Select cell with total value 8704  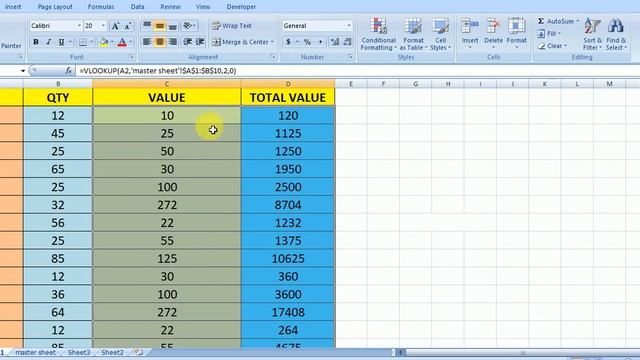[288, 205]
